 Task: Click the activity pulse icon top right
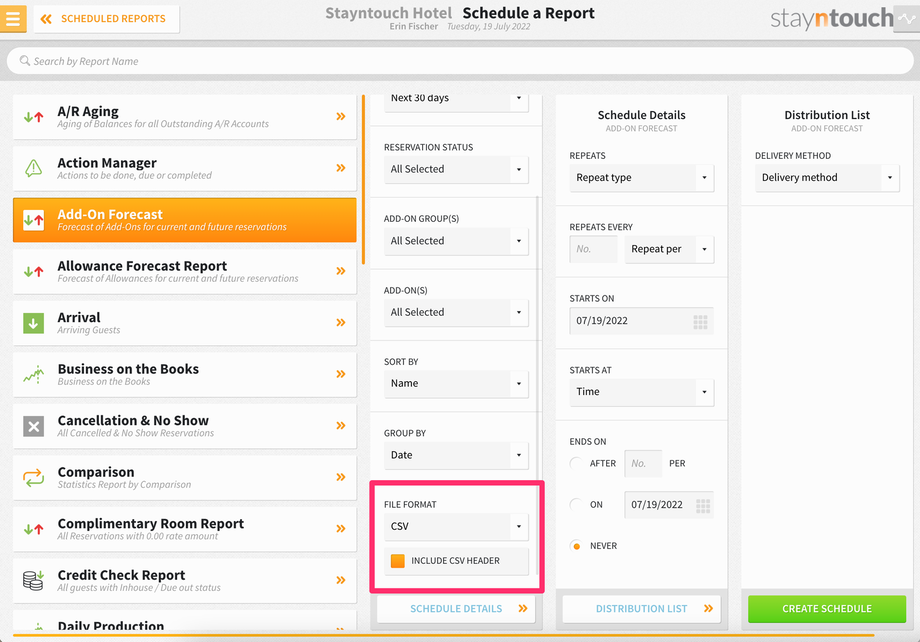(x=907, y=19)
